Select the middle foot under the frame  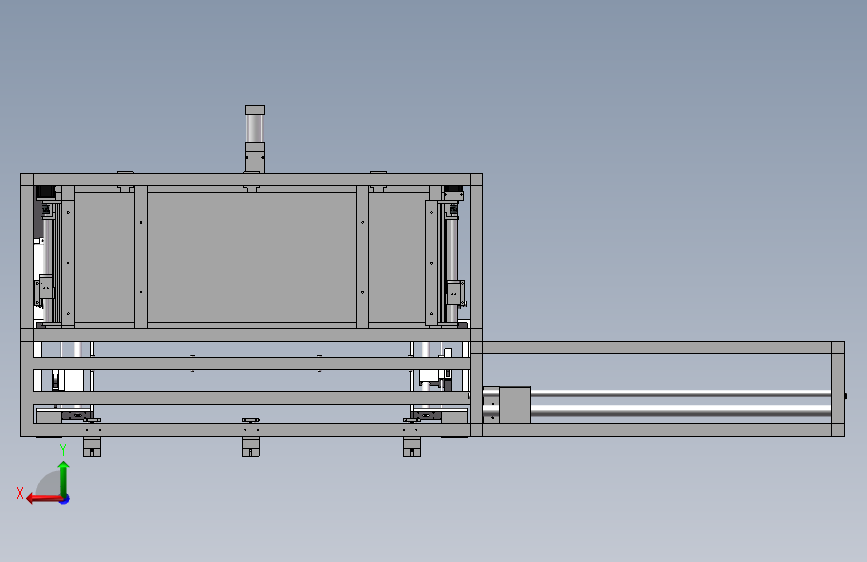click(251, 447)
